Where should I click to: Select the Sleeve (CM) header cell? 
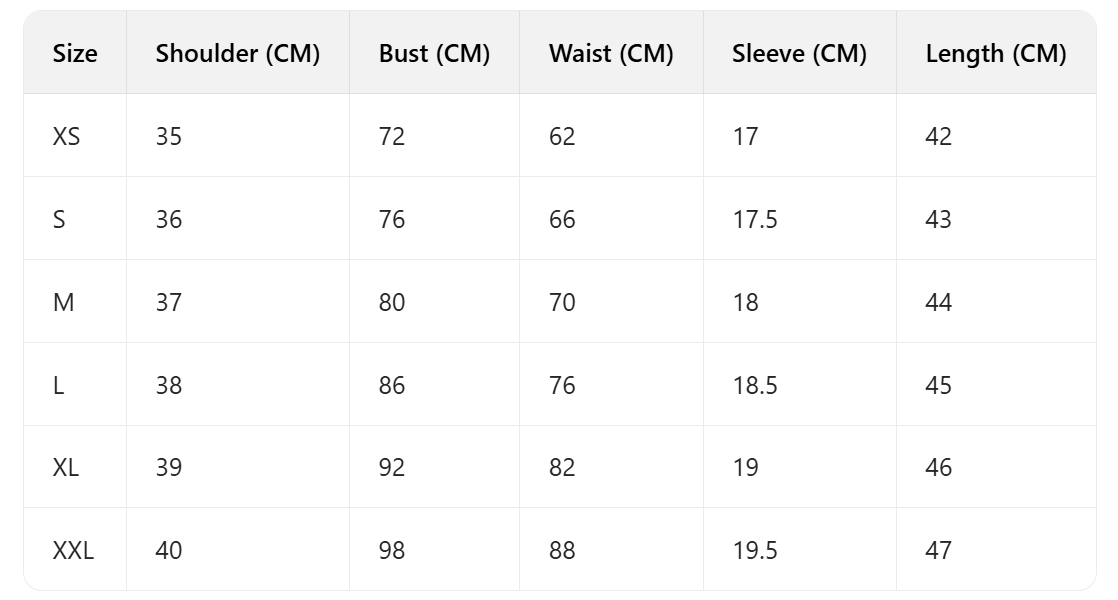pos(799,54)
